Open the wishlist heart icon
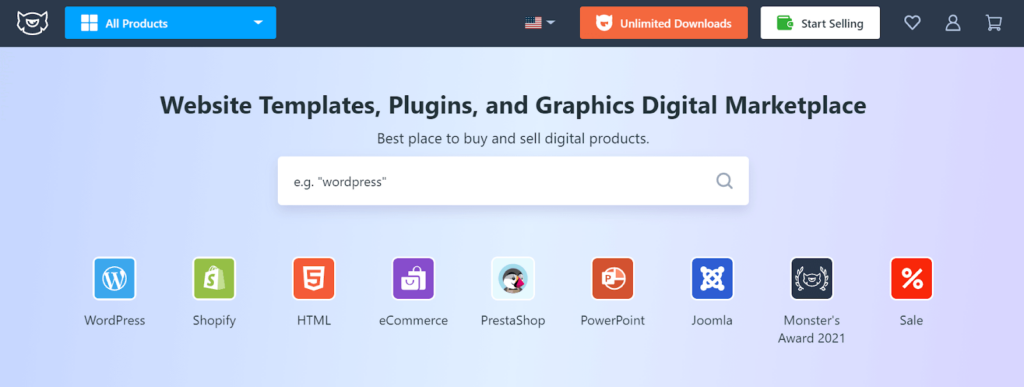The height and width of the screenshot is (387, 1024). [x=912, y=23]
